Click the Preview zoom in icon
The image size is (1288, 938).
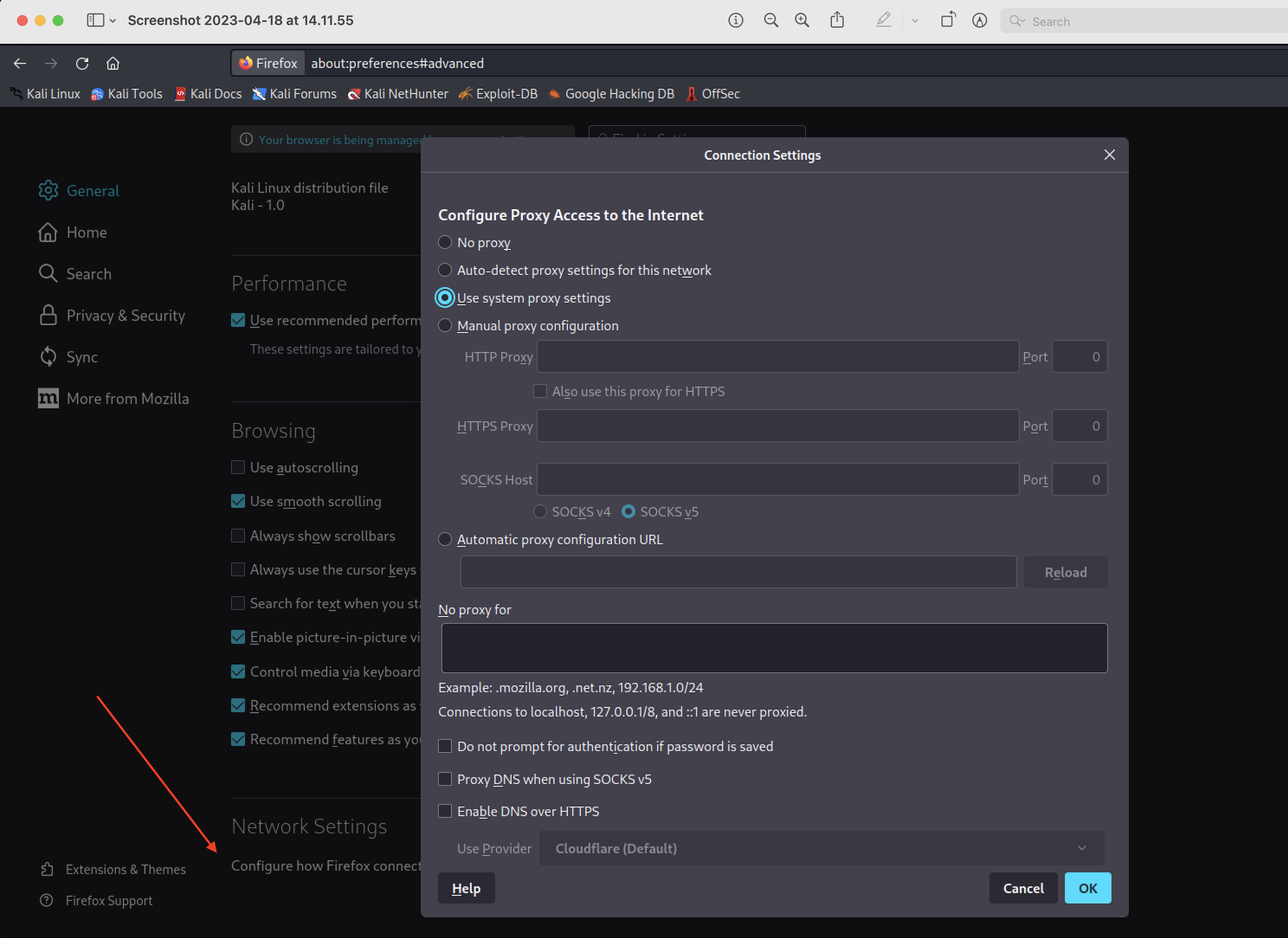point(802,21)
